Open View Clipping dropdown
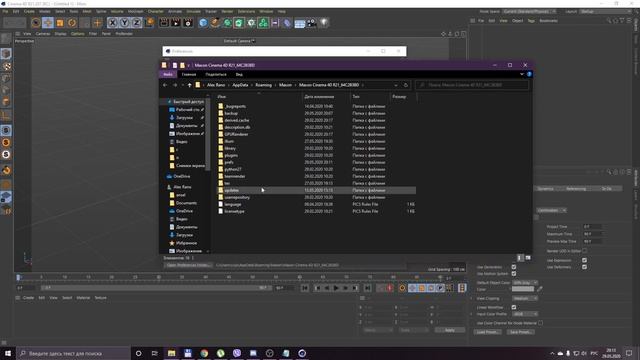This screenshot has height=360, width=640. pos(525,298)
